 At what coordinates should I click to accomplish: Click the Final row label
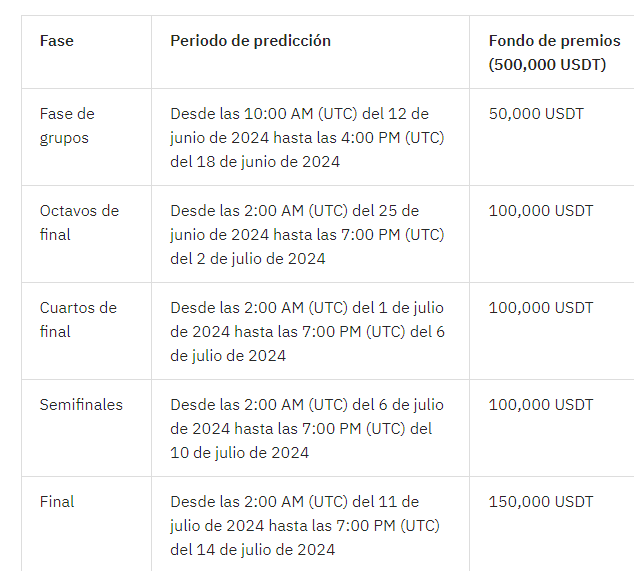(57, 502)
